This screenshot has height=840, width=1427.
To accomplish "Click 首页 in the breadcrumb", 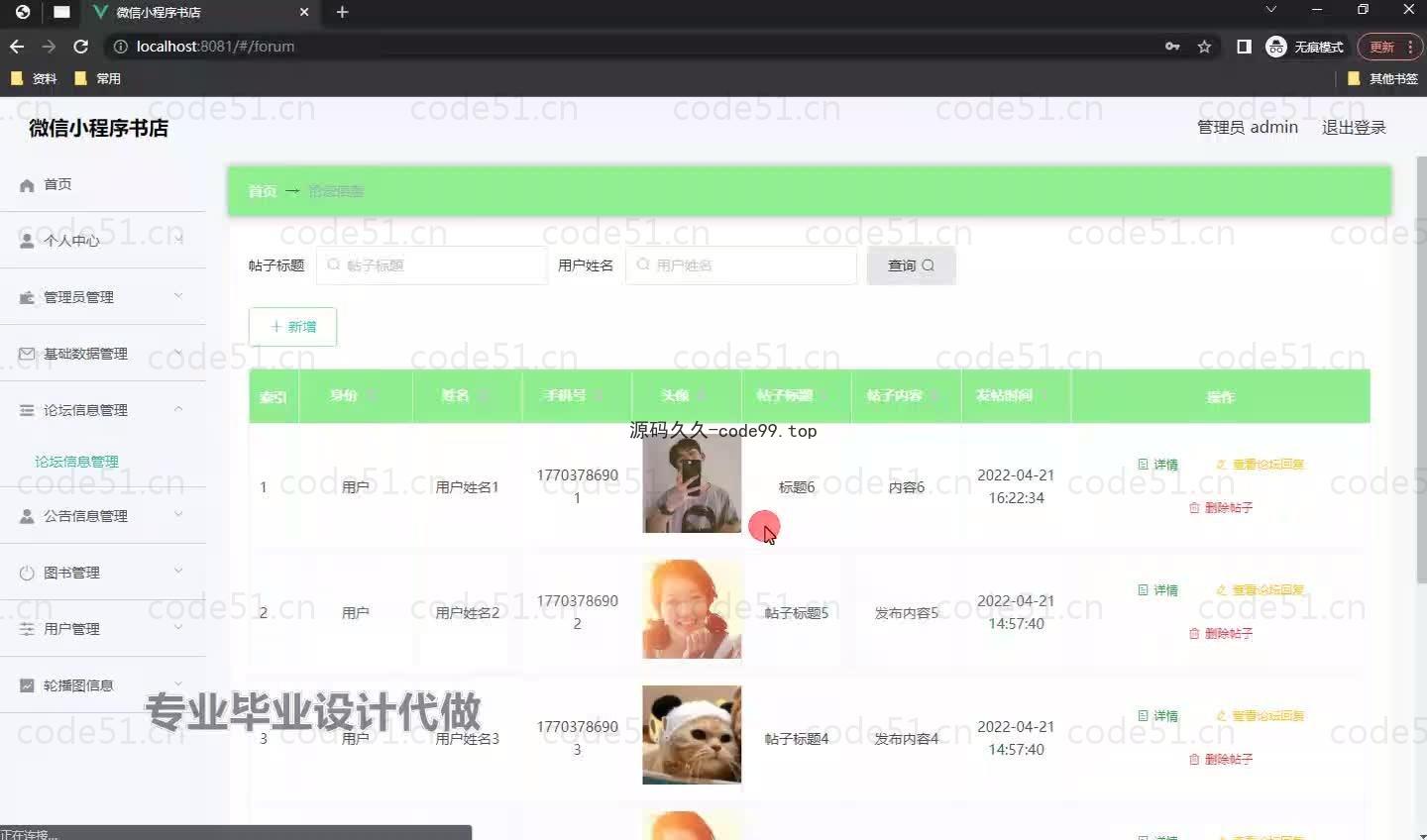I will tap(263, 191).
